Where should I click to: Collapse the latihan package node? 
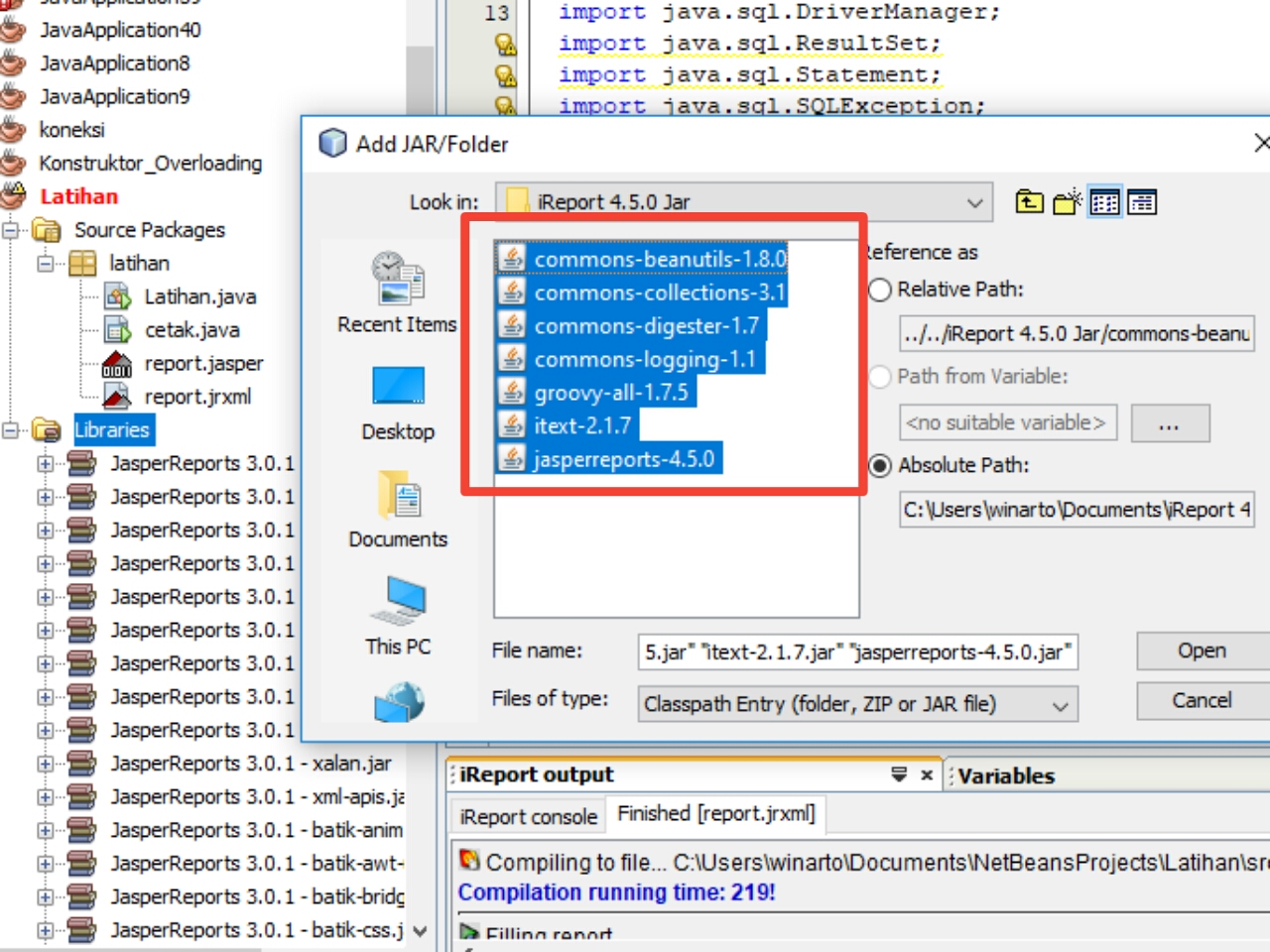(46, 264)
